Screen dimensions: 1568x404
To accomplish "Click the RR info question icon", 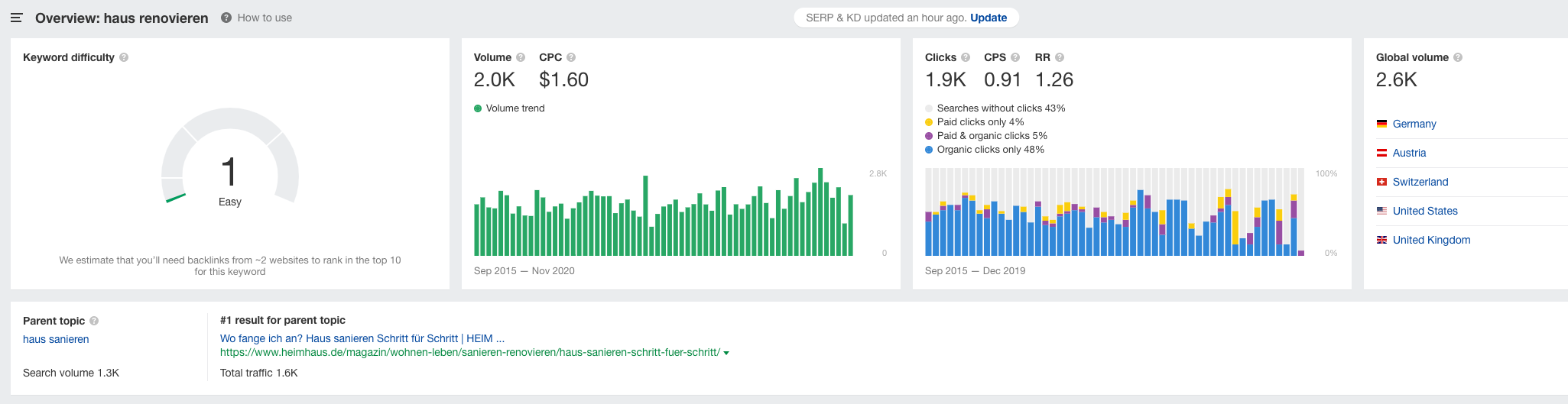I will [x=1060, y=57].
